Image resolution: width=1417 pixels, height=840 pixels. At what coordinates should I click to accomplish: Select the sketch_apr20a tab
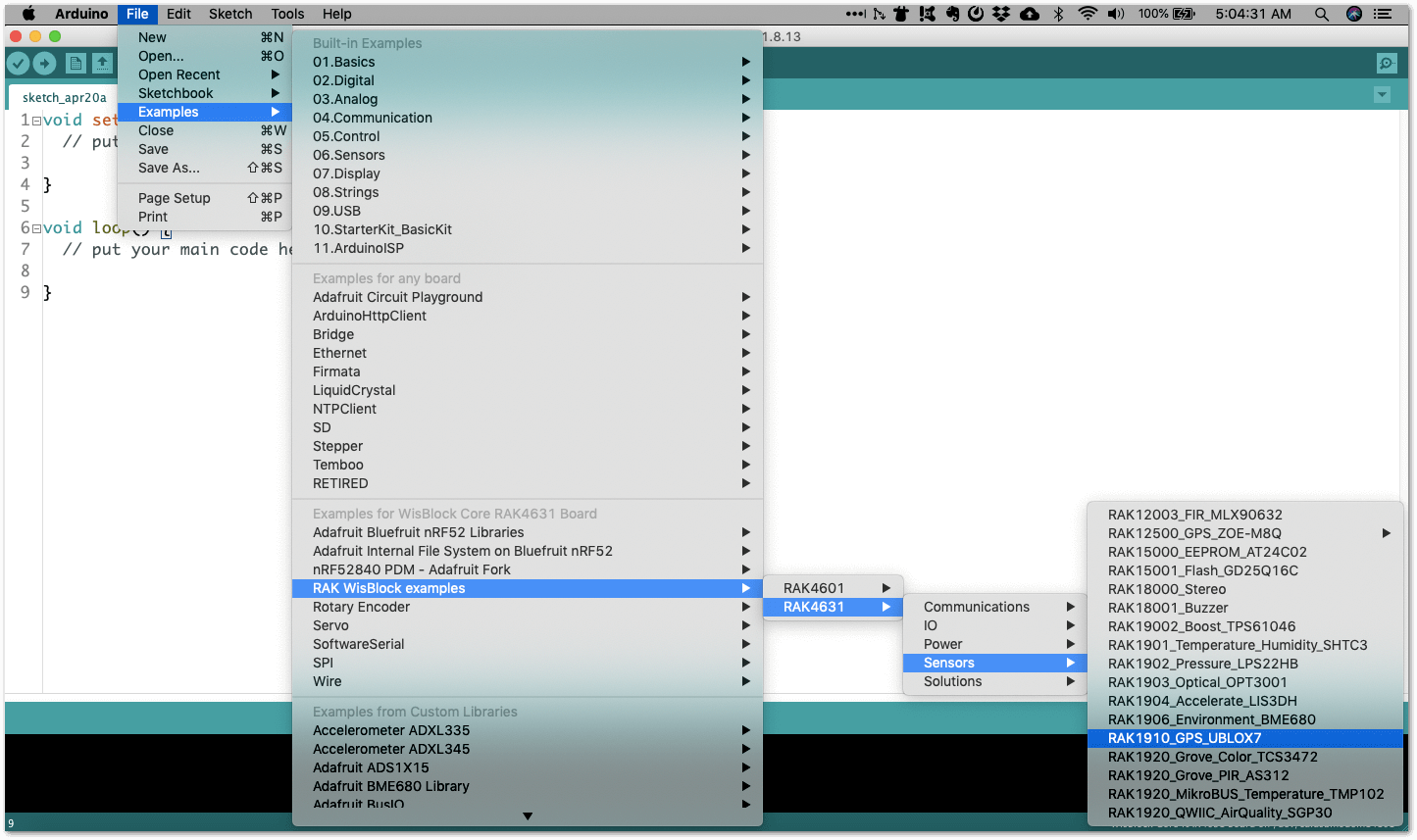(64, 97)
